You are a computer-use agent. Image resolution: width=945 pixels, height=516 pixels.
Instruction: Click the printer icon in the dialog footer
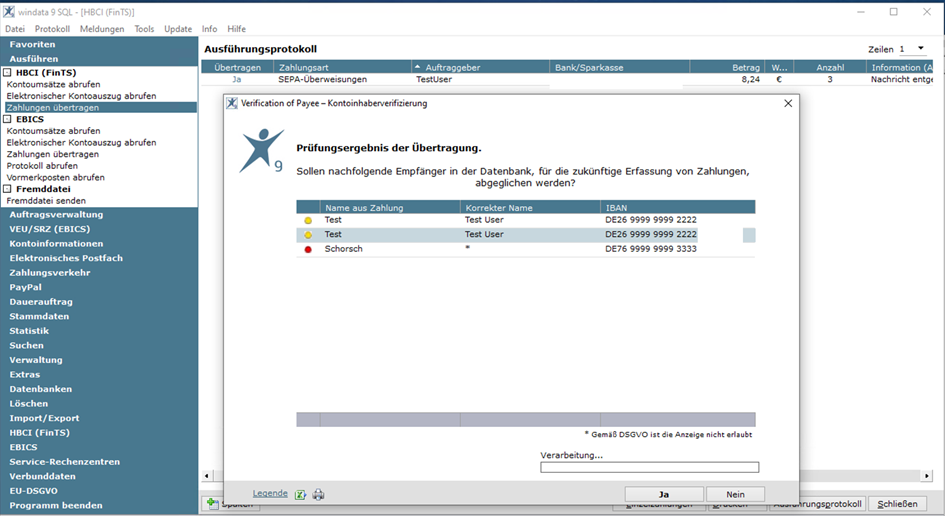(x=318, y=494)
